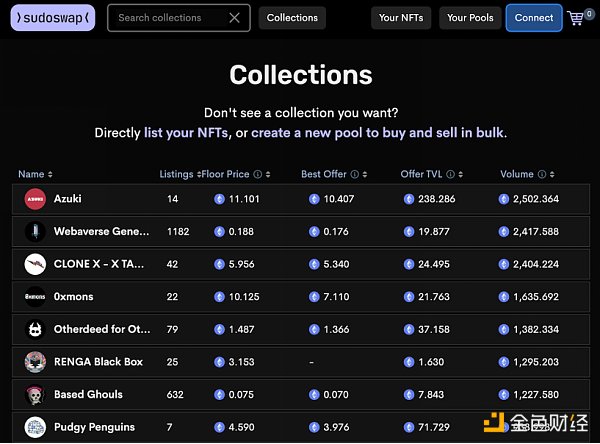Viewport: 600px width, 444px height.
Task: Sort table by Floor Price arrows
Action: point(268,175)
